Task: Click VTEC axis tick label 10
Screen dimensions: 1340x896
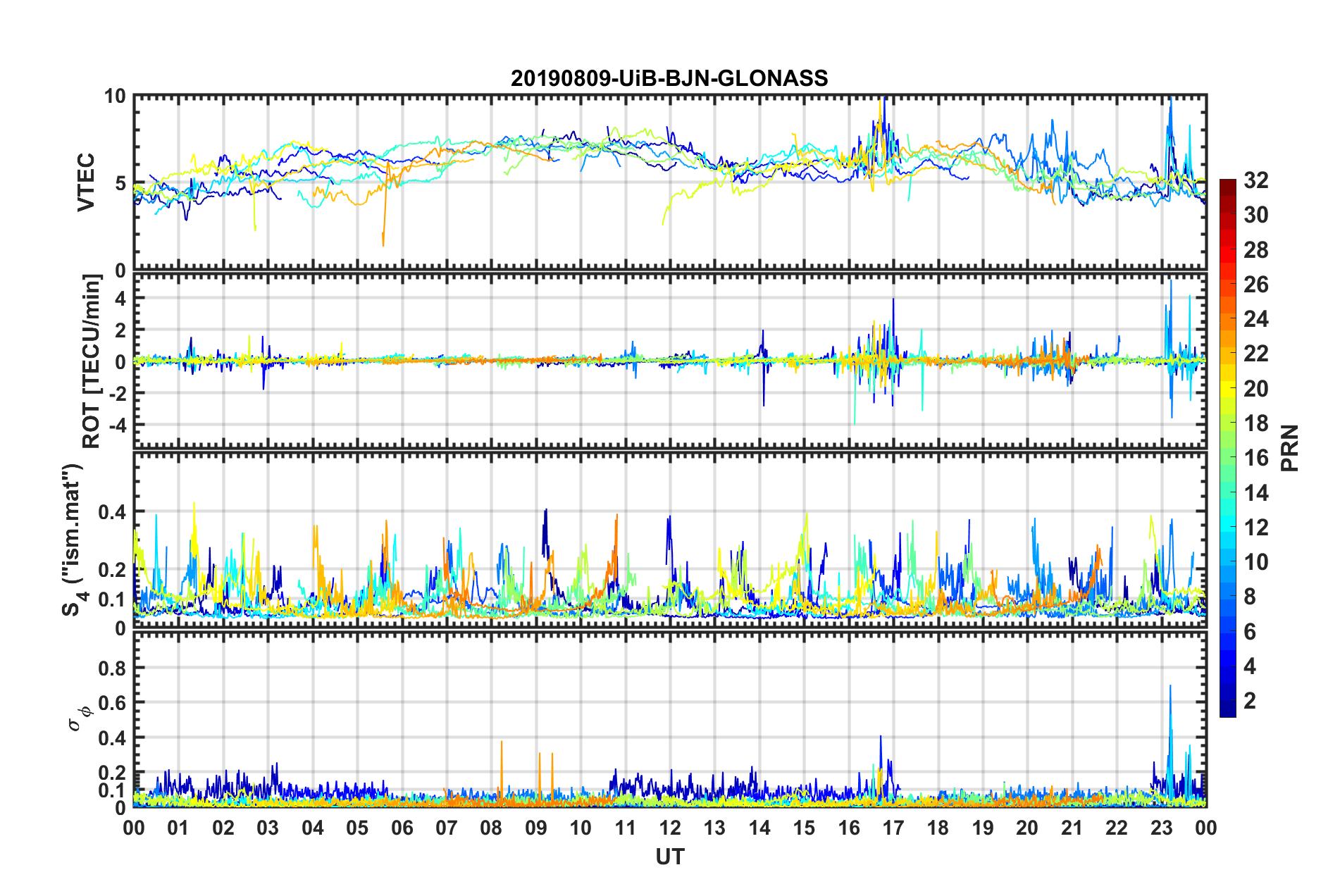Action: [x=115, y=97]
